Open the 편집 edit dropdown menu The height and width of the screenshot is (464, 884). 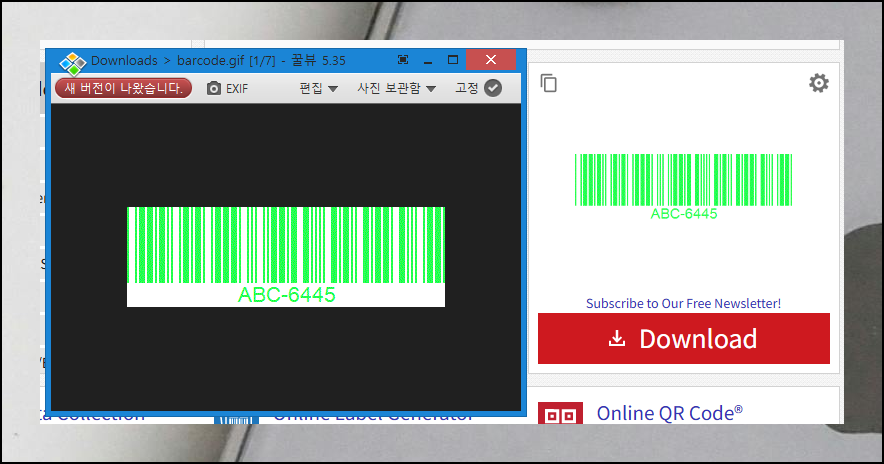point(319,89)
